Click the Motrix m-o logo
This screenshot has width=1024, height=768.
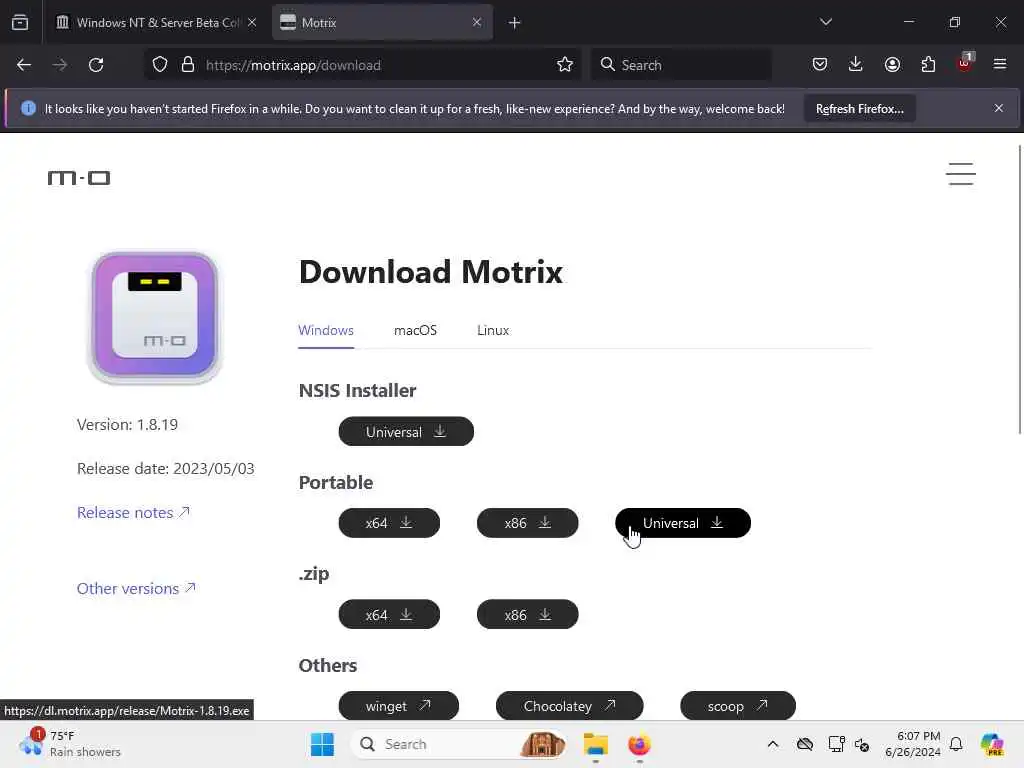pos(79,178)
